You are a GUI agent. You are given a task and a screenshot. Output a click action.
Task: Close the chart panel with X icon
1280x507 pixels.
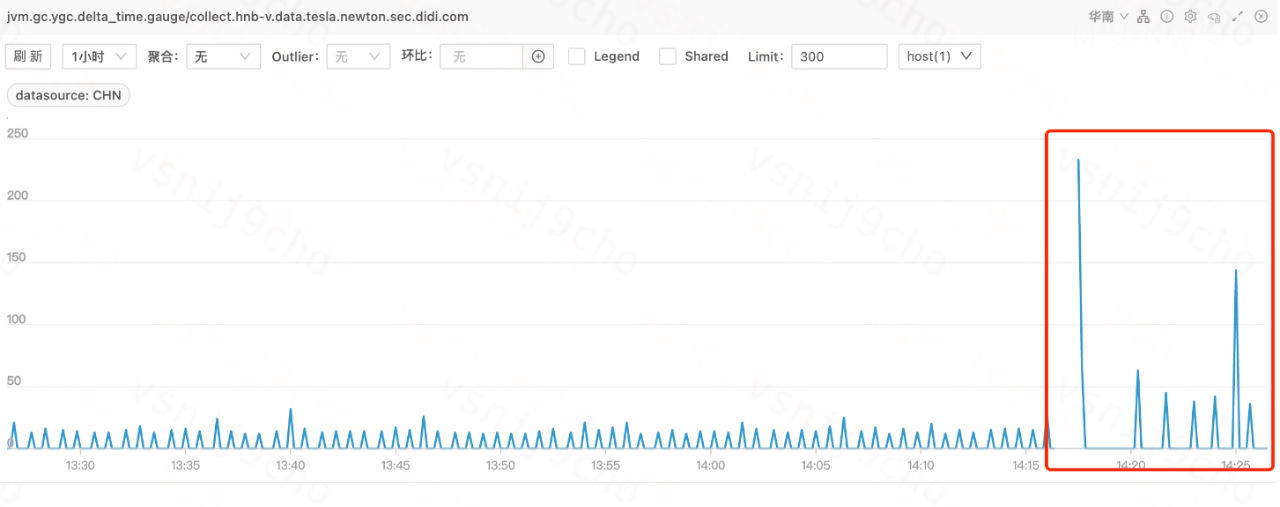point(1261,17)
